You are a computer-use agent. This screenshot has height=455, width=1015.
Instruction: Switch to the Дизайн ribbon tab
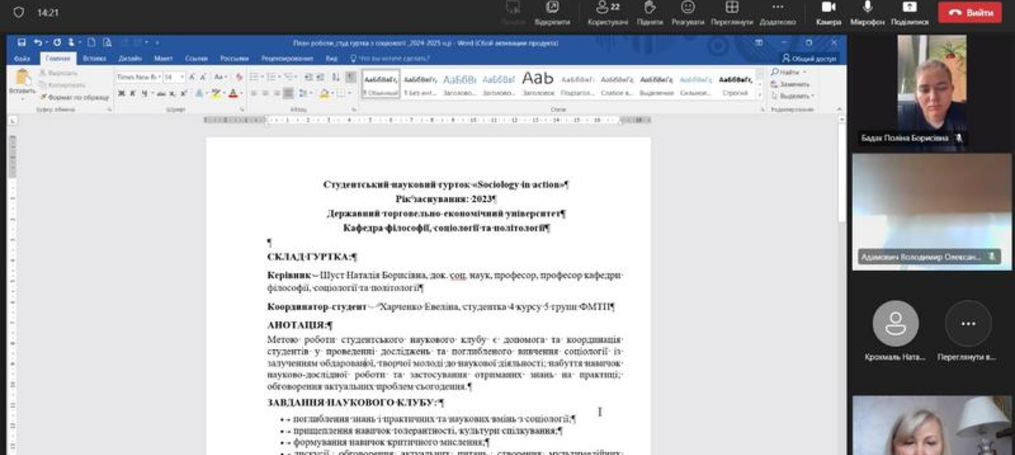[x=130, y=59]
